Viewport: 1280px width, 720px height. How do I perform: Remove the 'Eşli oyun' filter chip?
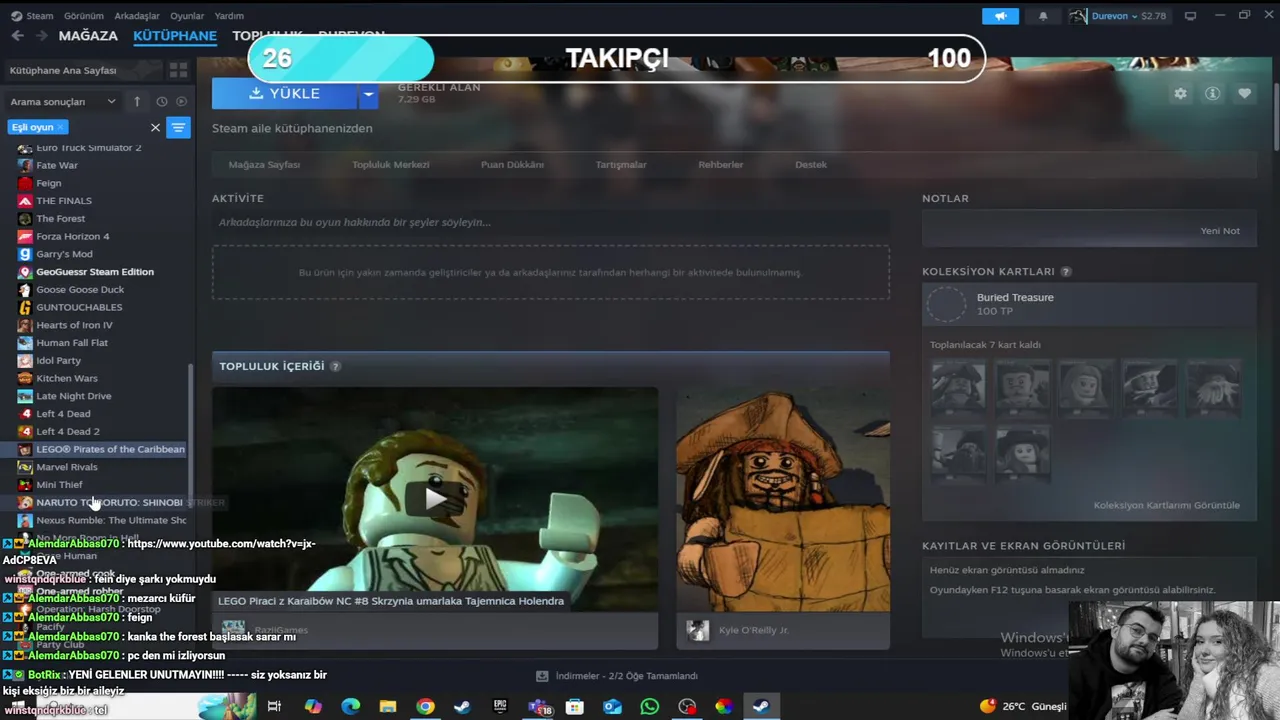[x=61, y=127]
